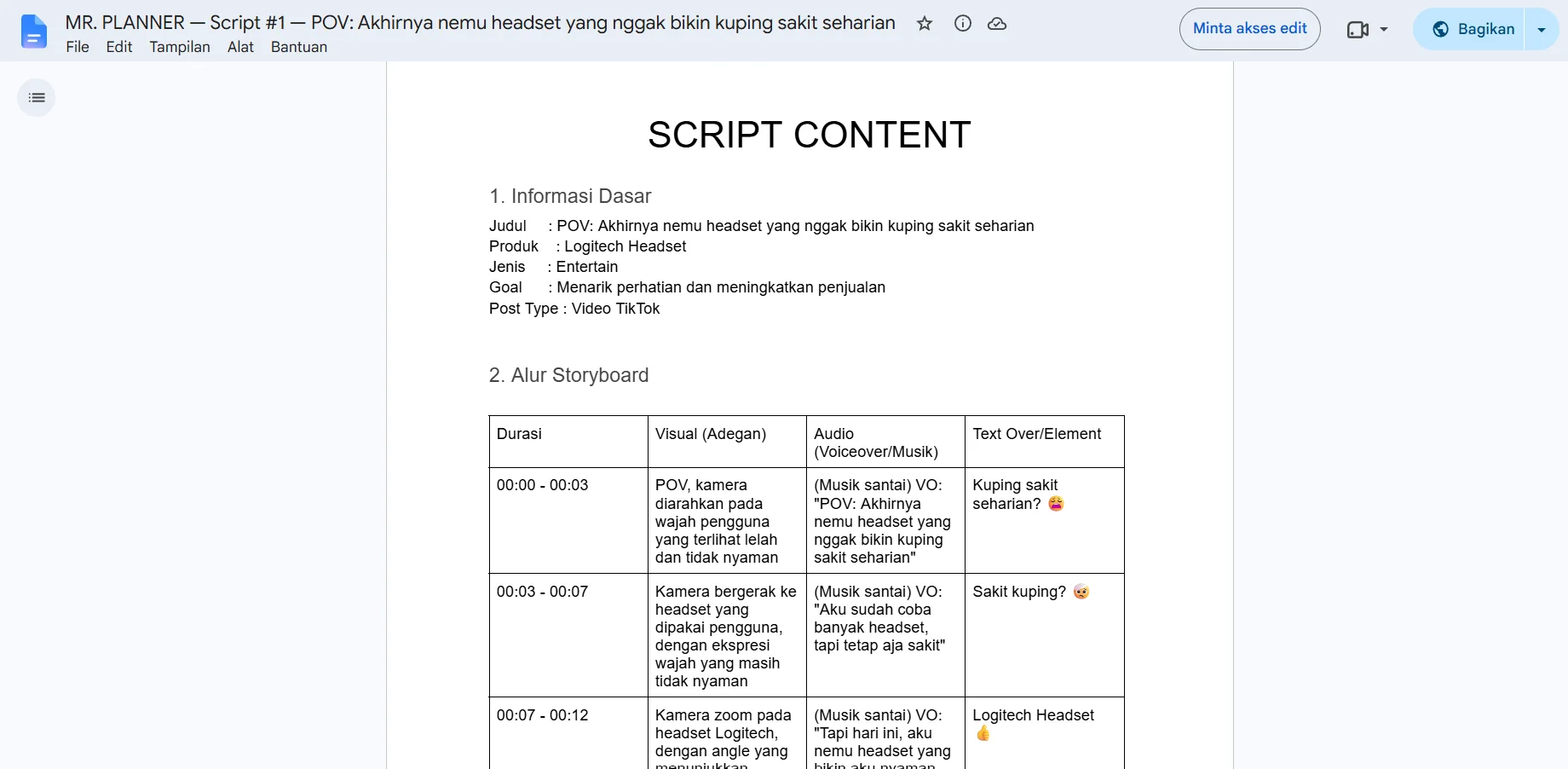Open the Bantuan menu

pyautogui.click(x=299, y=47)
